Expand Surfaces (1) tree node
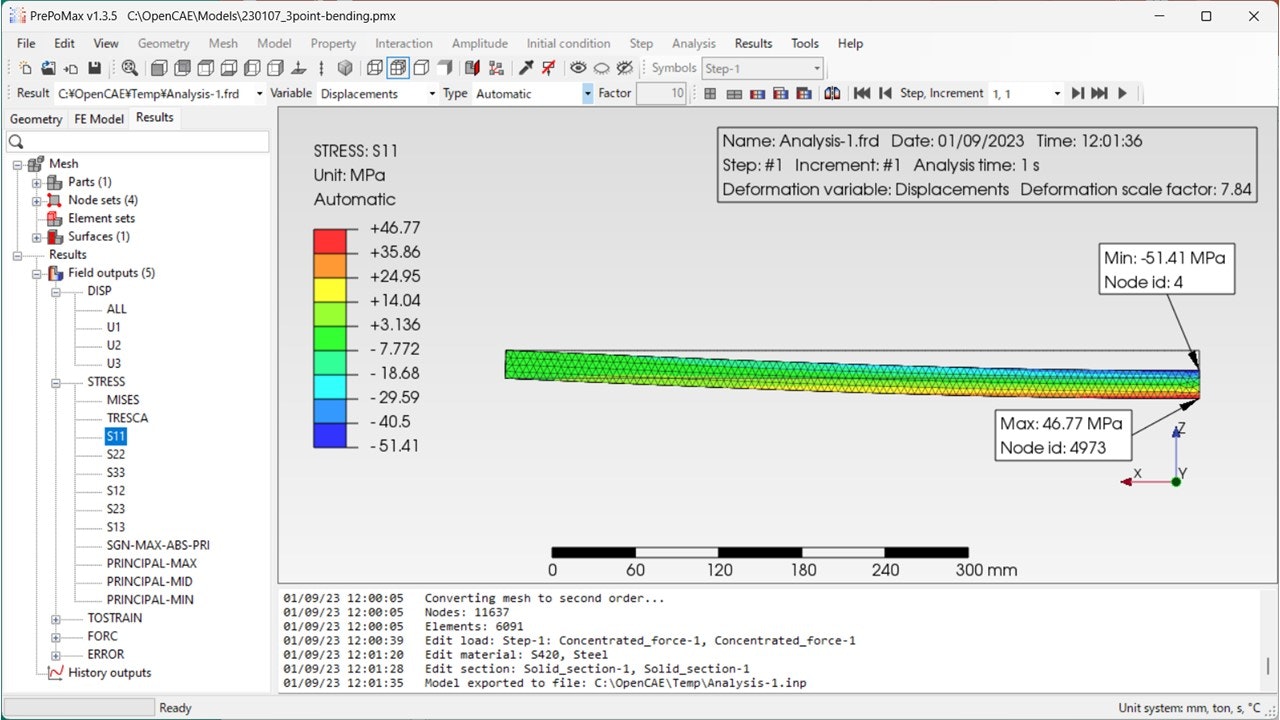 [x=37, y=237]
